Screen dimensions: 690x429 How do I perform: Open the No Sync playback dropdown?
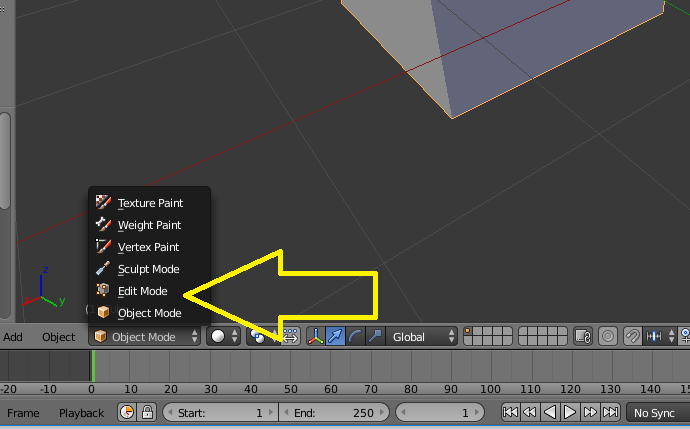[658, 412]
